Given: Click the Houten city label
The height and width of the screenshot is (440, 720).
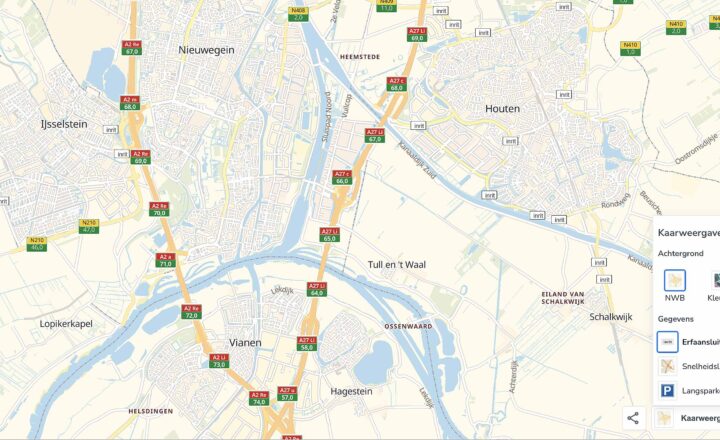Looking at the screenshot, I should tap(502, 109).
